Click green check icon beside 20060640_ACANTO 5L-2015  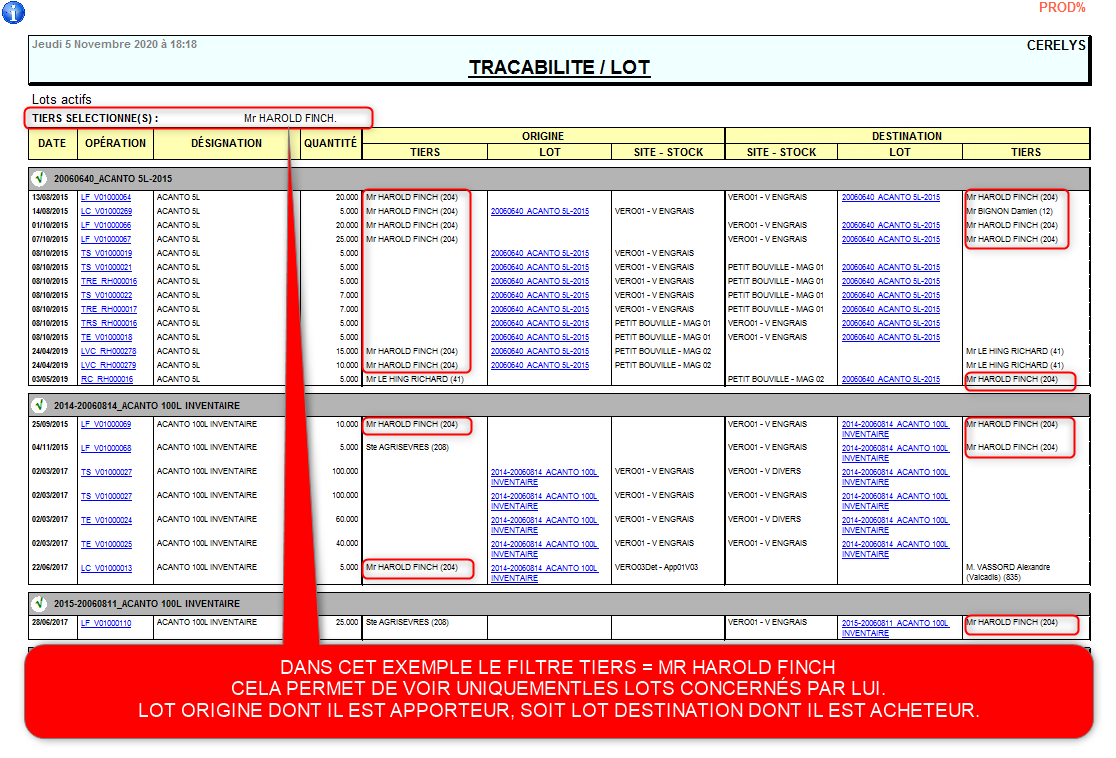click(39, 178)
